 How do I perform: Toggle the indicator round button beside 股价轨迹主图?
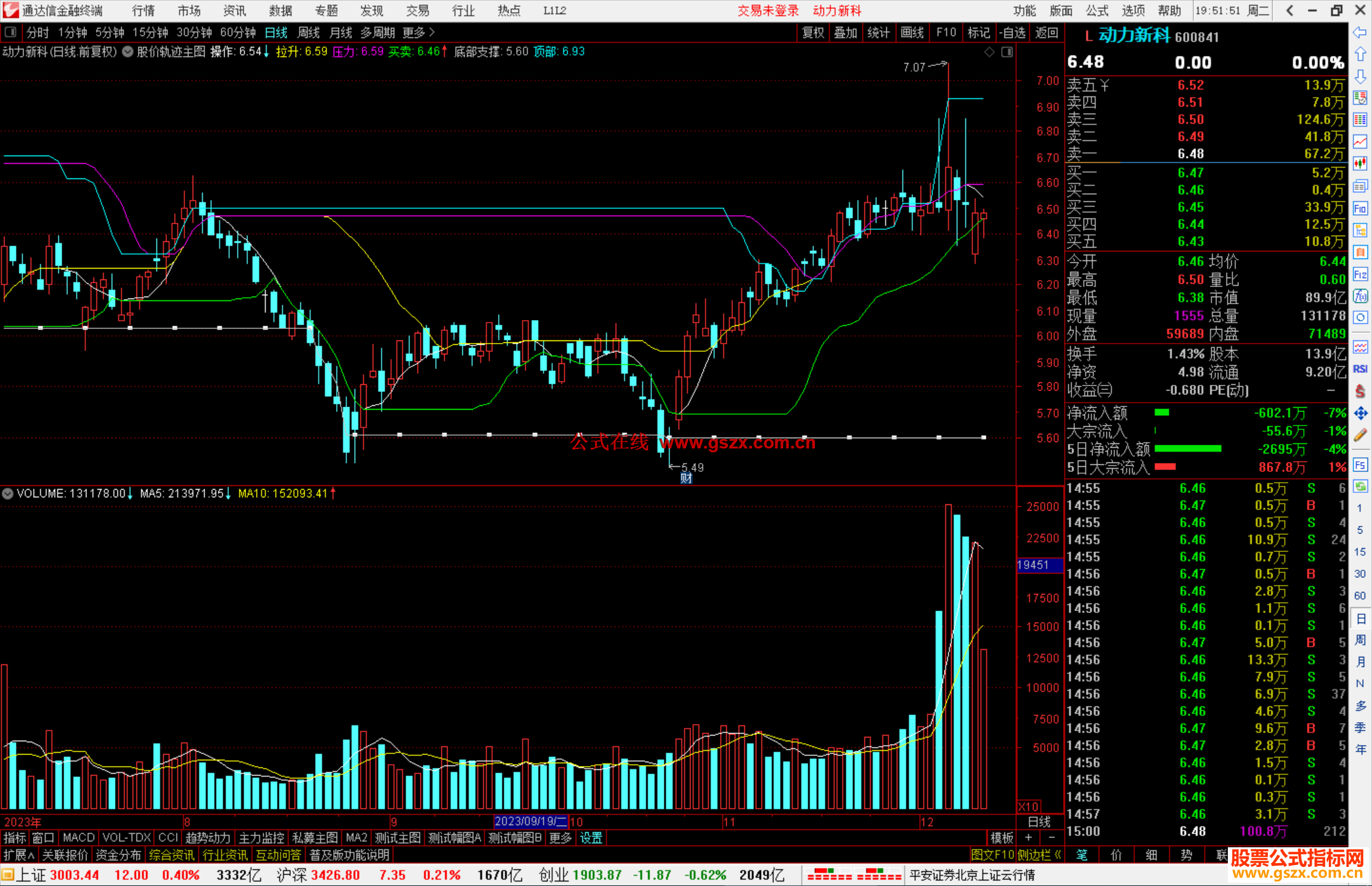128,52
